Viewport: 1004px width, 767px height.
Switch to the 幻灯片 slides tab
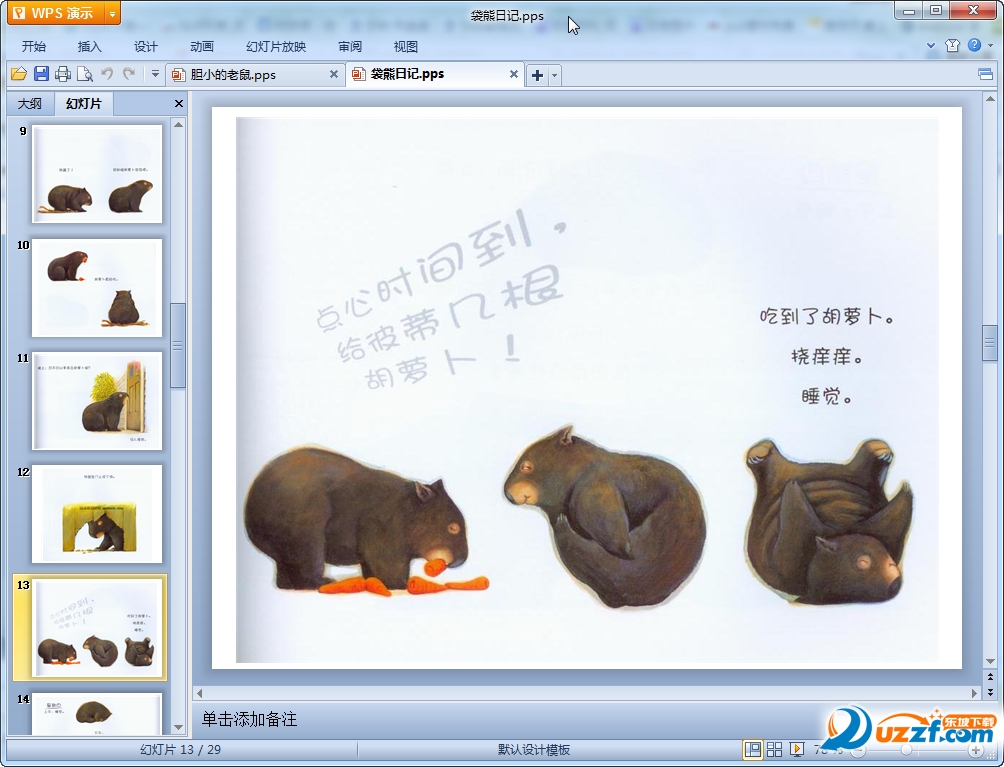click(x=84, y=103)
